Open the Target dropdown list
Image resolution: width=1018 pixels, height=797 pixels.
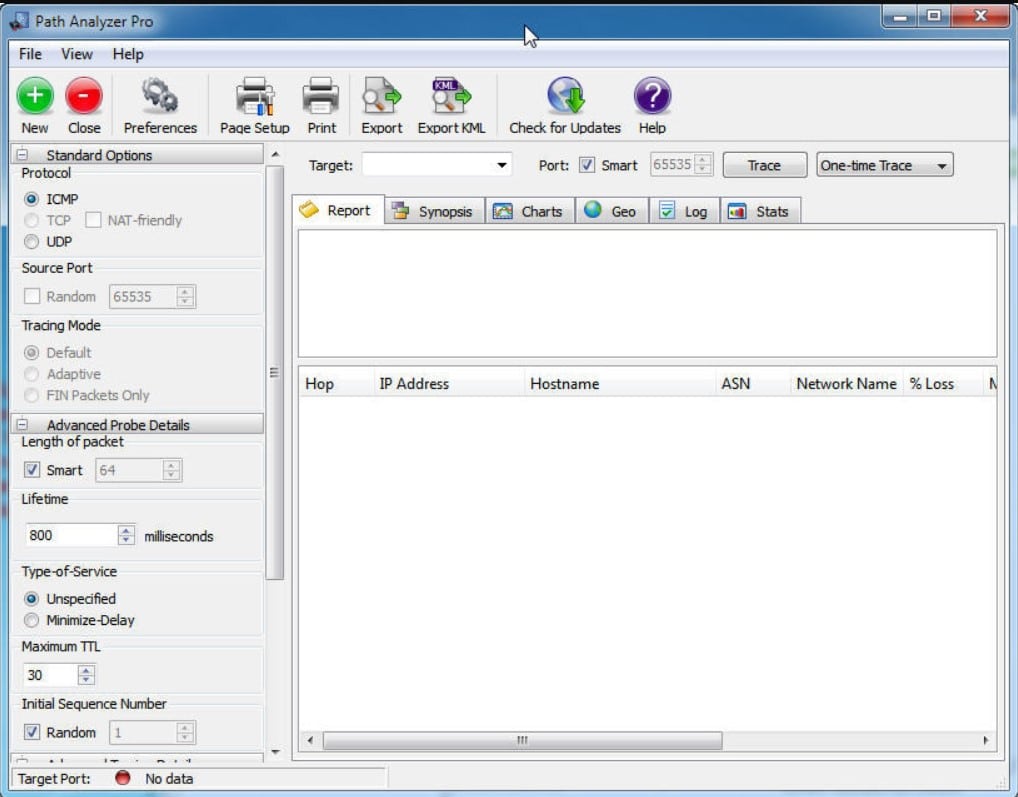pyautogui.click(x=502, y=165)
